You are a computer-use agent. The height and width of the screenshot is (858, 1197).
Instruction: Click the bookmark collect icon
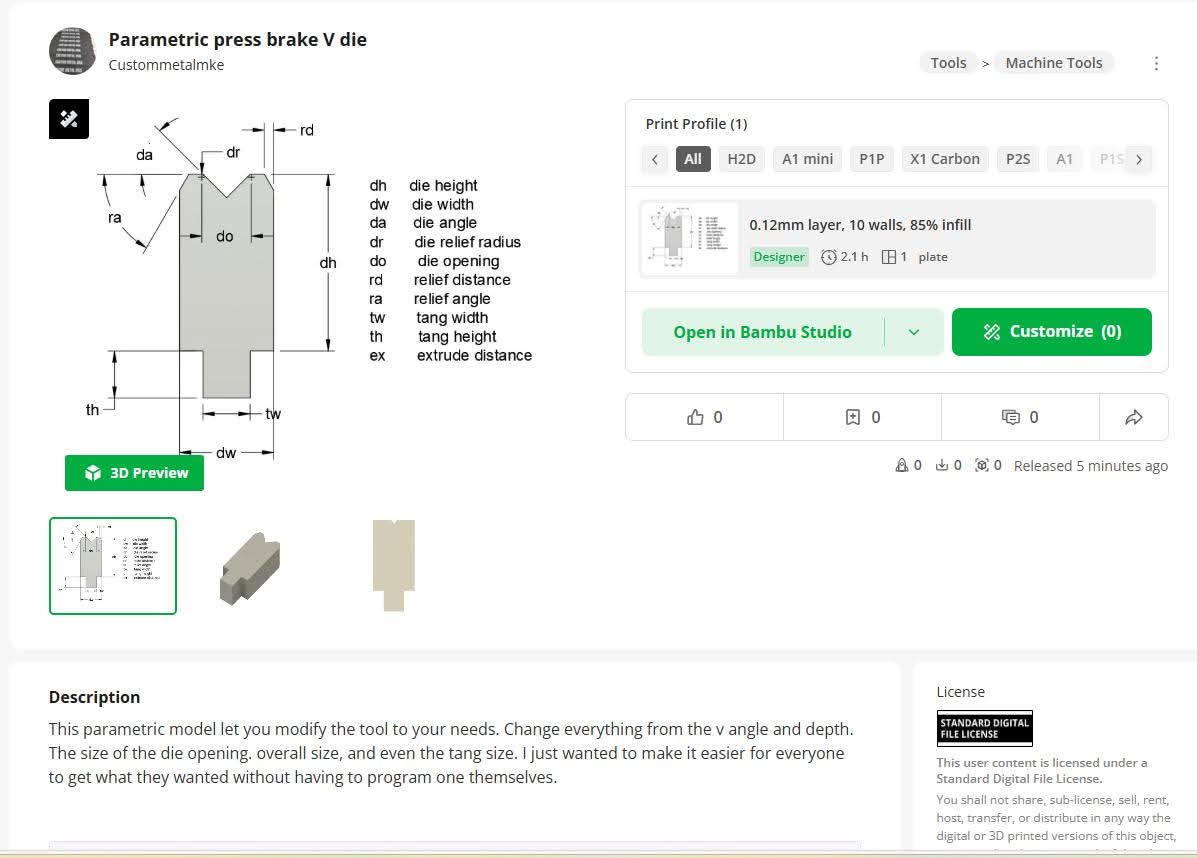tap(853, 417)
